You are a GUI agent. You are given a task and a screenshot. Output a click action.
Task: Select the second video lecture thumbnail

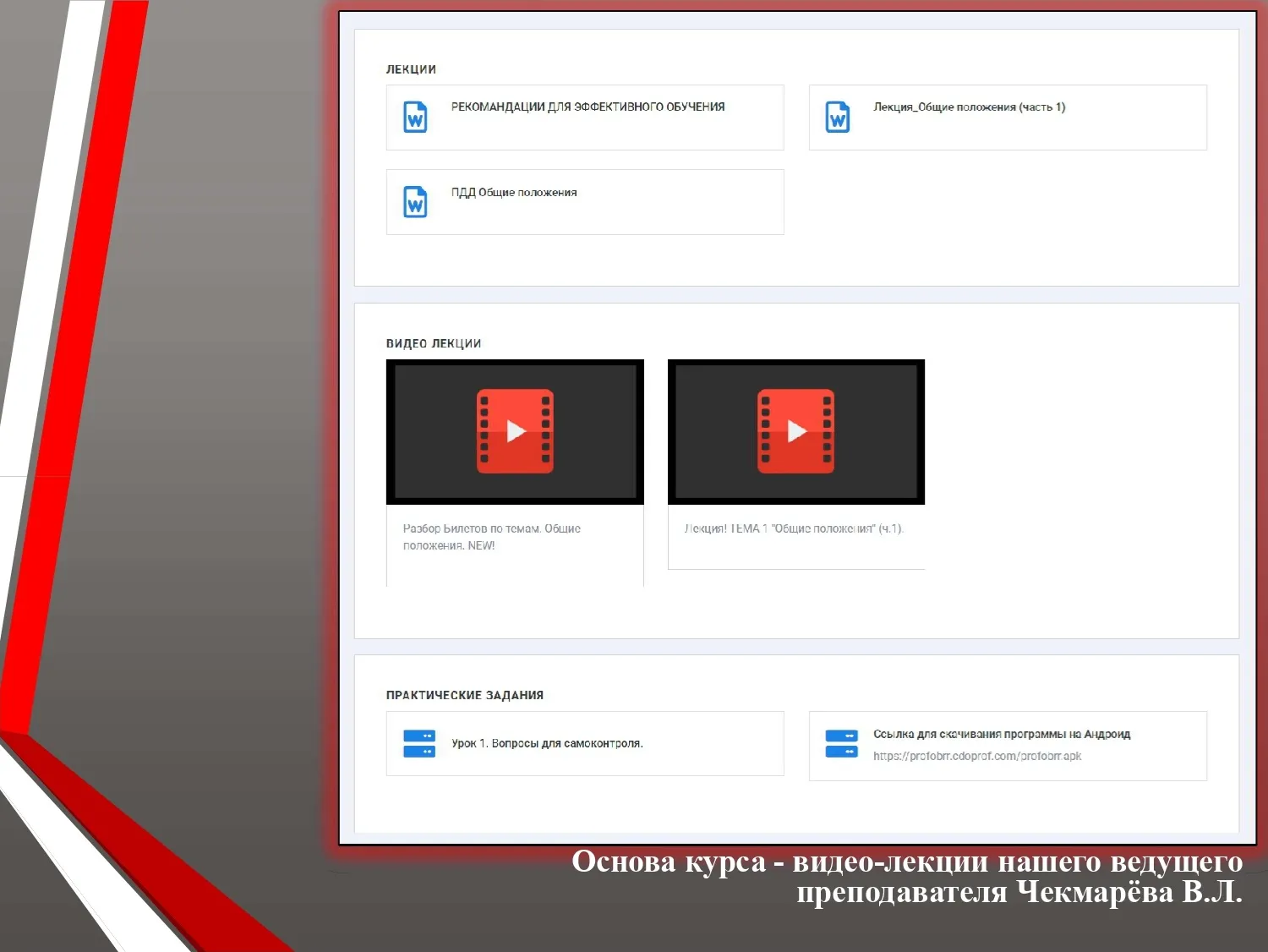click(796, 432)
